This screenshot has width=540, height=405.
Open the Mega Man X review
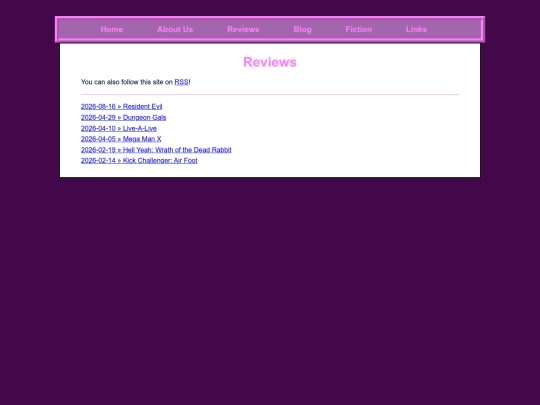coord(121,139)
